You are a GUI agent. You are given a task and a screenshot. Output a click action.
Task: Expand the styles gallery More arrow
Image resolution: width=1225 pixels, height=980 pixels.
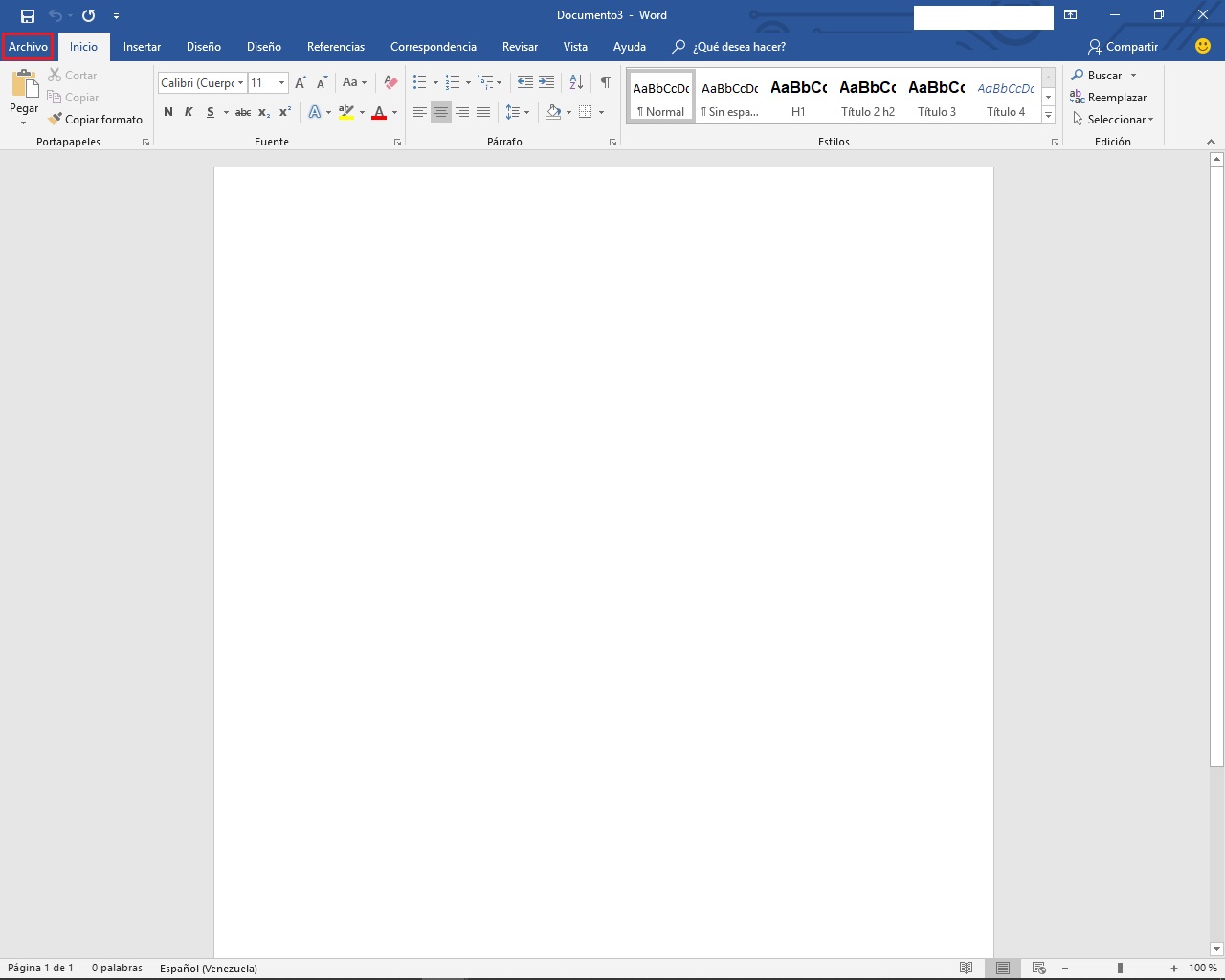pyautogui.click(x=1049, y=116)
